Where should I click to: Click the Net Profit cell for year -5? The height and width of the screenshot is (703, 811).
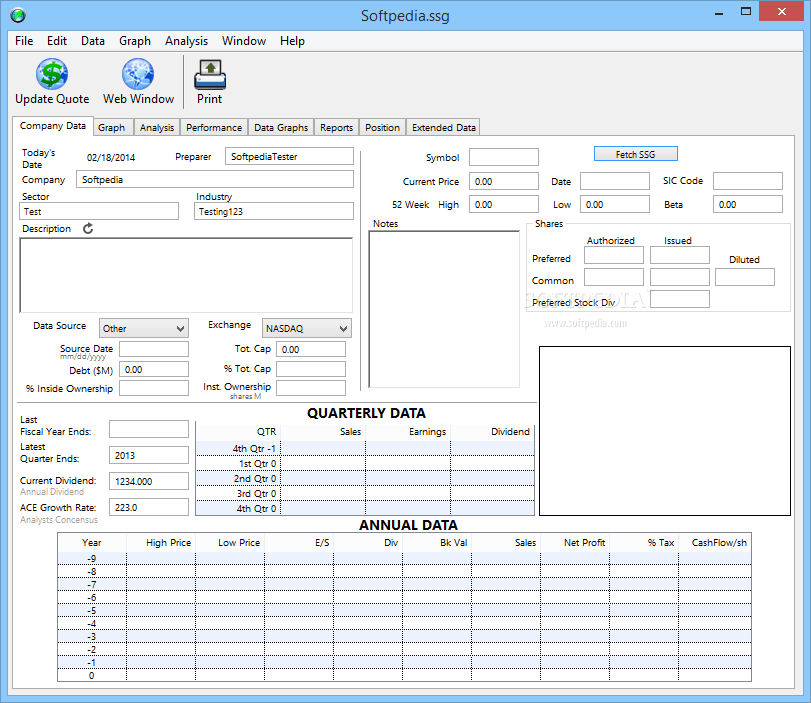tap(575, 610)
